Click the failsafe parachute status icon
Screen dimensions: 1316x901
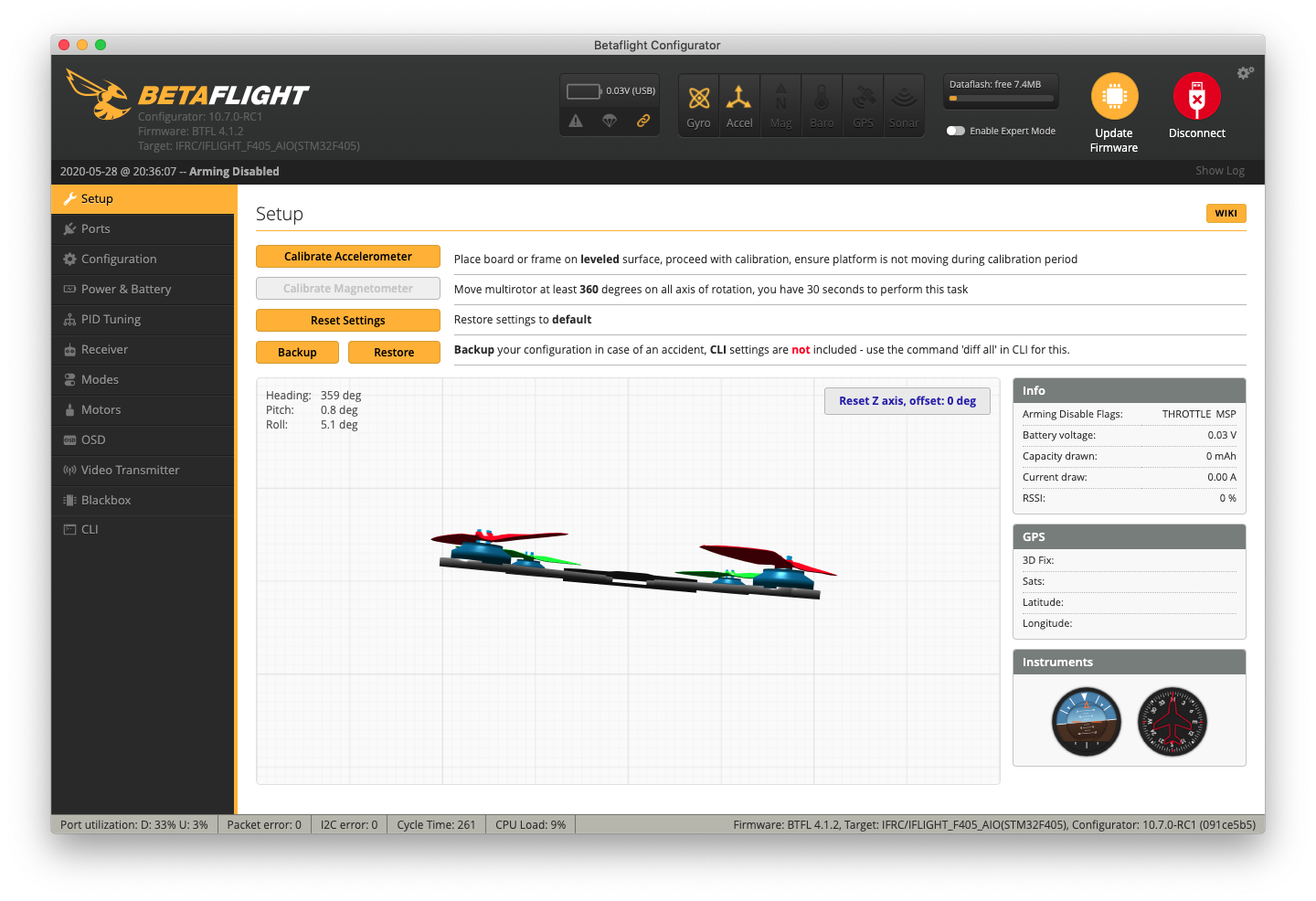[x=610, y=121]
